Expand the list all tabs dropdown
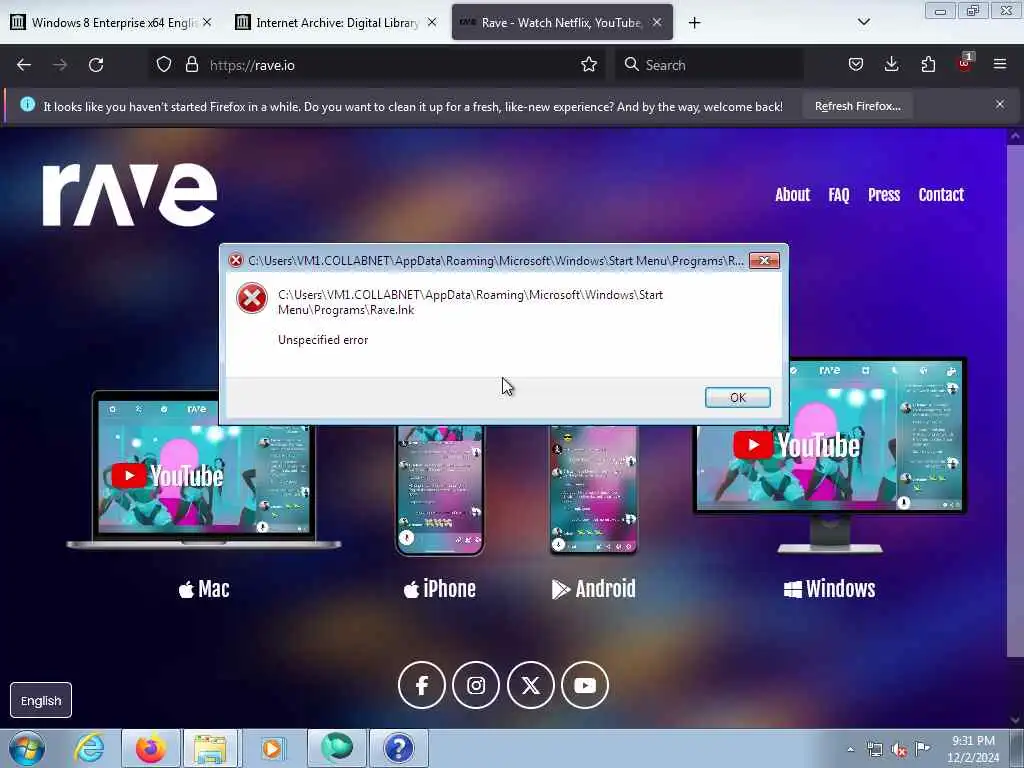Image resolution: width=1024 pixels, height=768 pixels. pyautogui.click(x=863, y=22)
